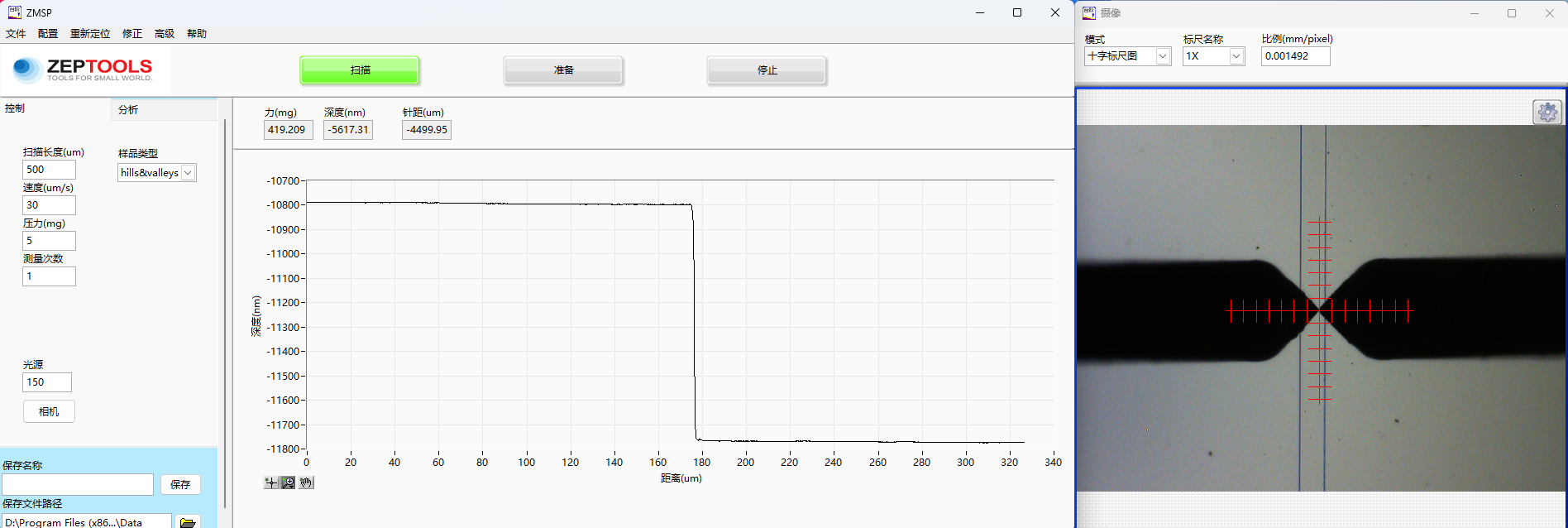Click the ZMSP application icon in title bar

[14, 12]
